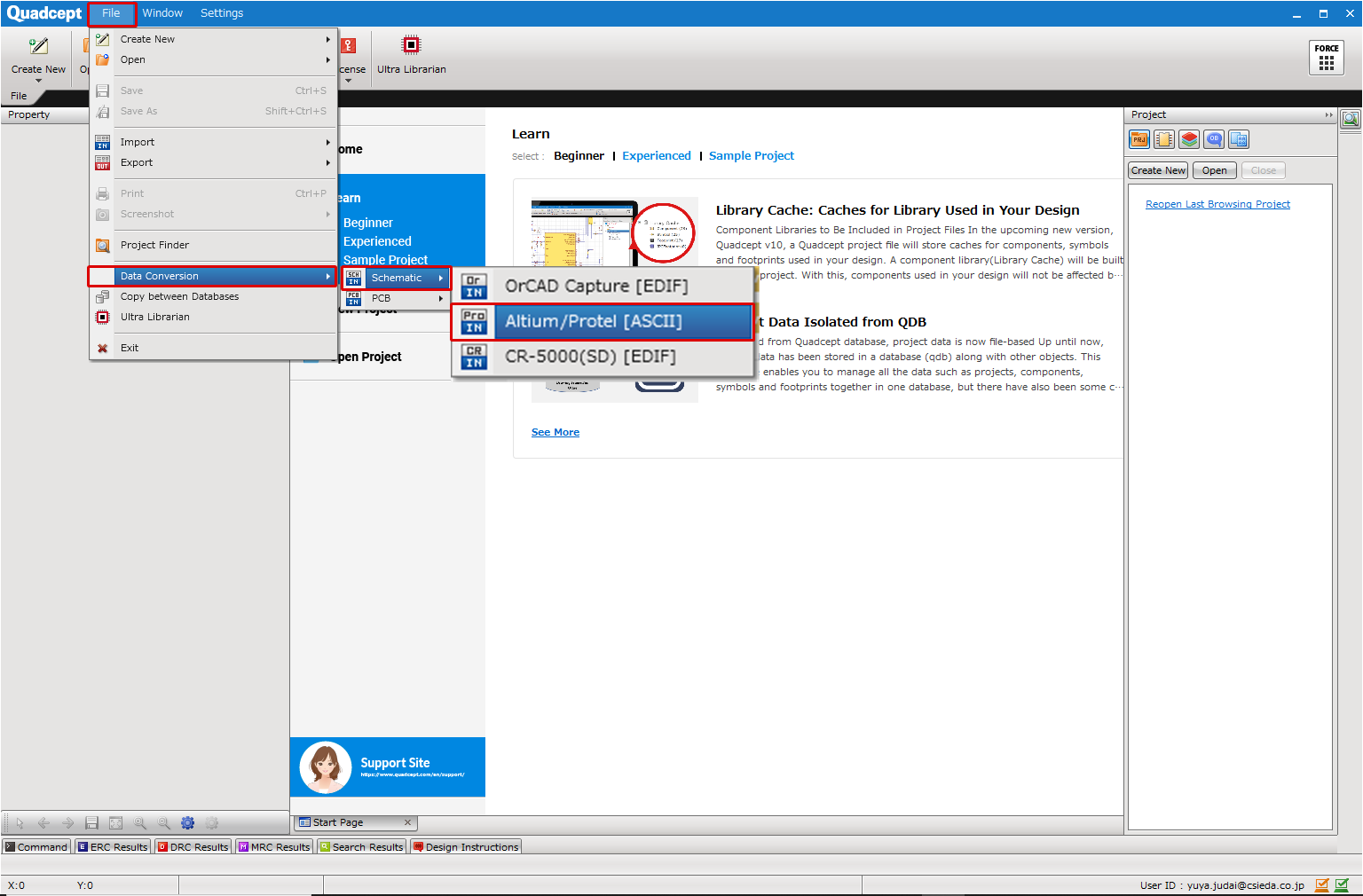The image size is (1363, 896).
Task: Select the stacked layers icon in Project panel
Action: tap(1189, 139)
